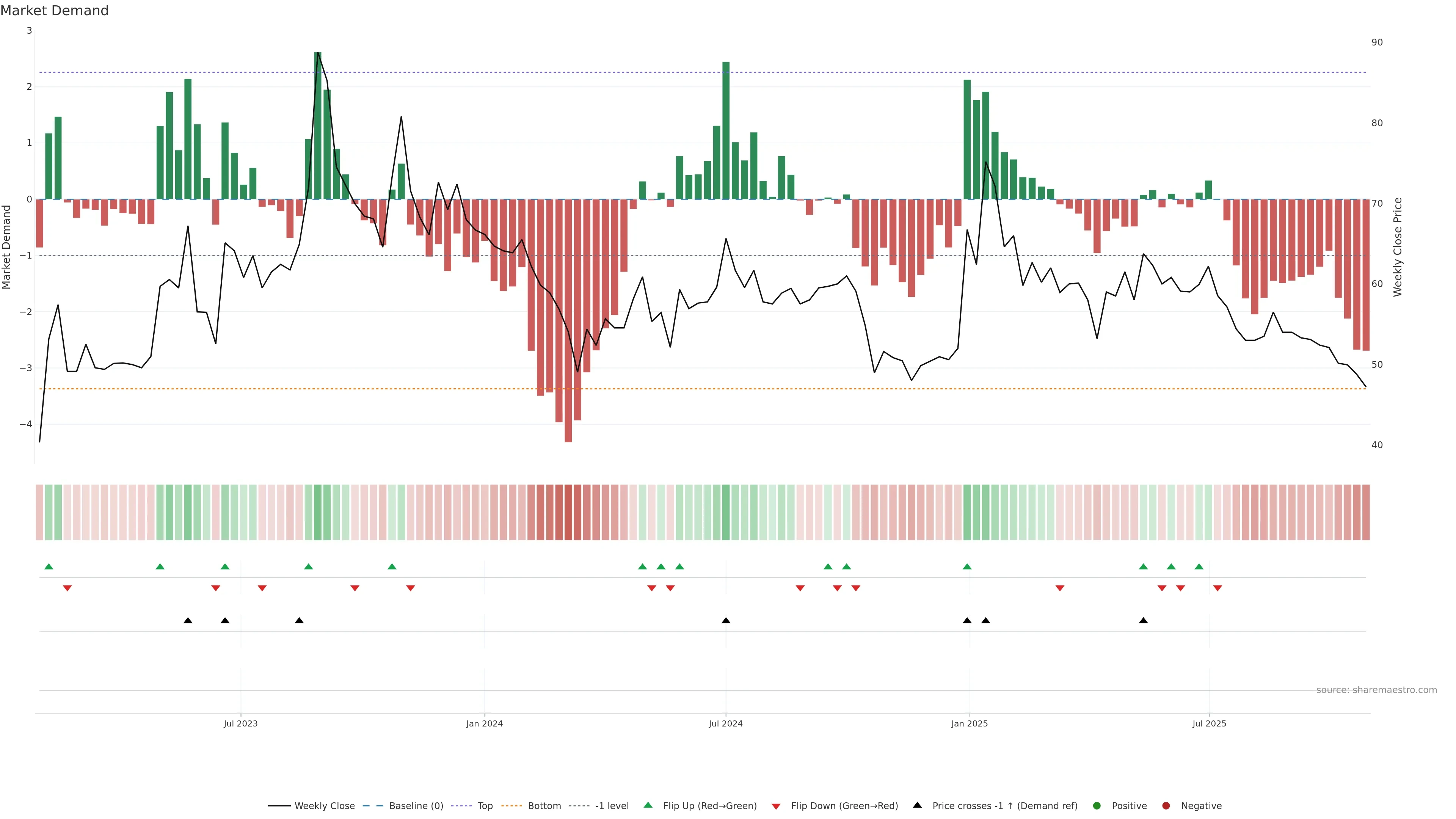Click the first green flip-up marker at chart start
Image resolution: width=1456 pixels, height=819 pixels.
(x=49, y=566)
